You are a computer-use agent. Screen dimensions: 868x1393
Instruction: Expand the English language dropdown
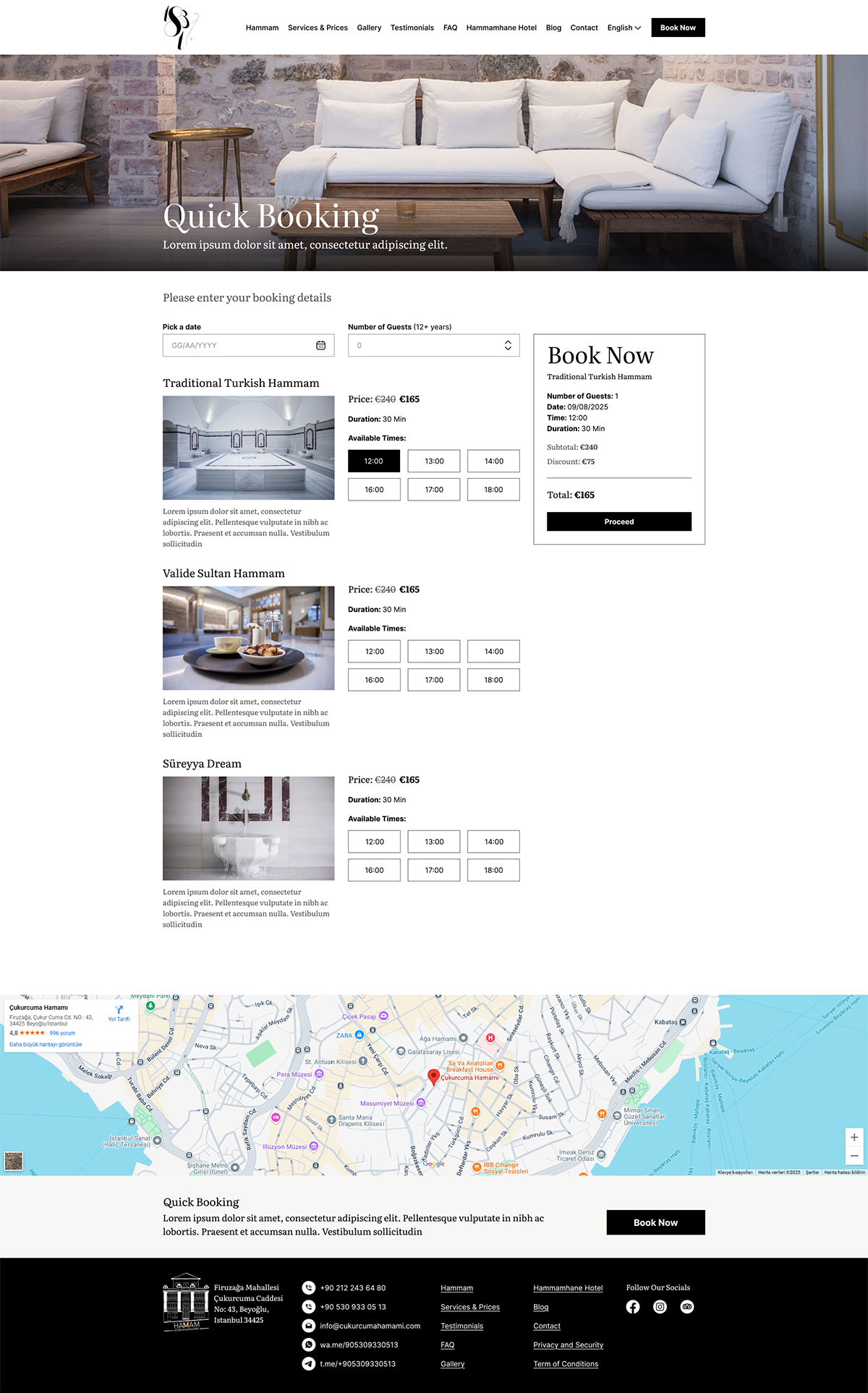(x=624, y=28)
